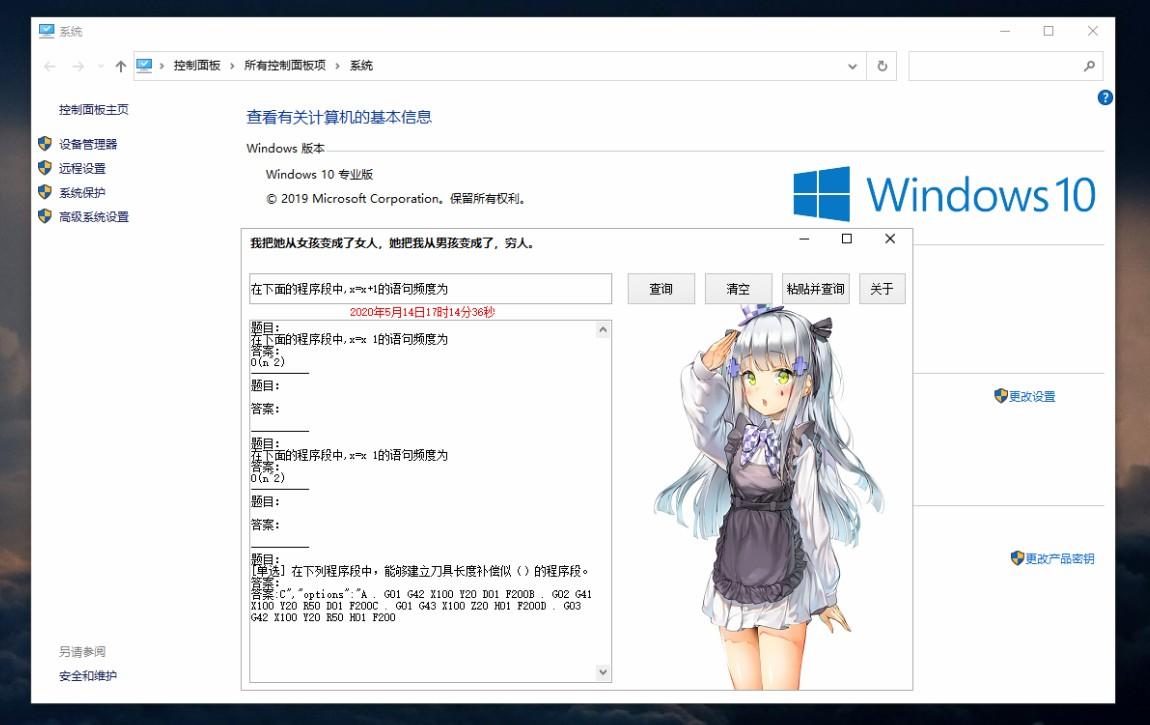Open 更改产品密钥 link
Viewport: 1150px width, 725px height.
1060,559
